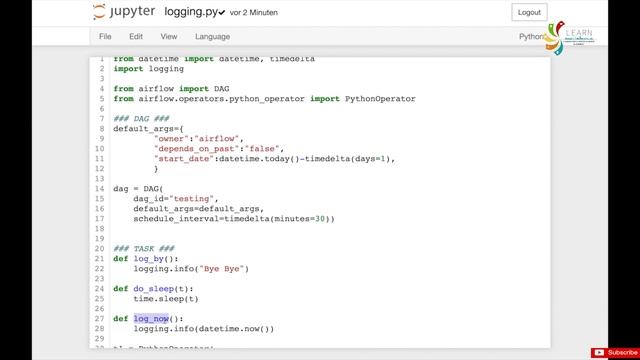Click the 'vor 2 Minuten' save status

pos(253,13)
